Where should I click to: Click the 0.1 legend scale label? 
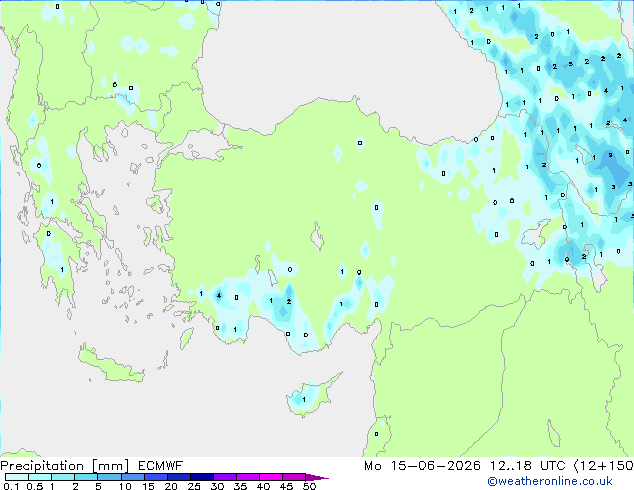tap(11, 486)
